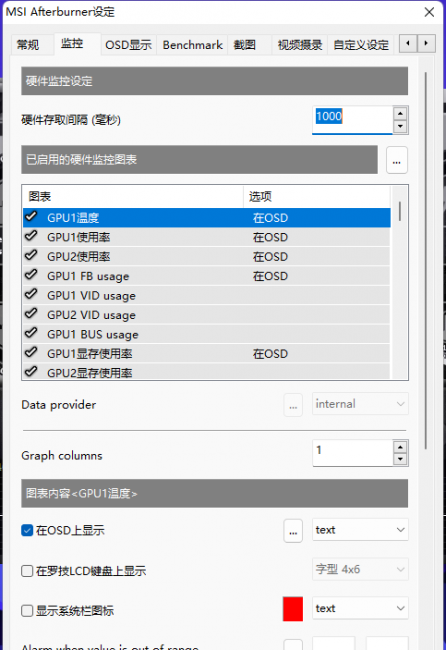Screen dimensions: 446x650
Task: Toggle the GPU2 VID usage checkmark
Action: tap(31, 313)
